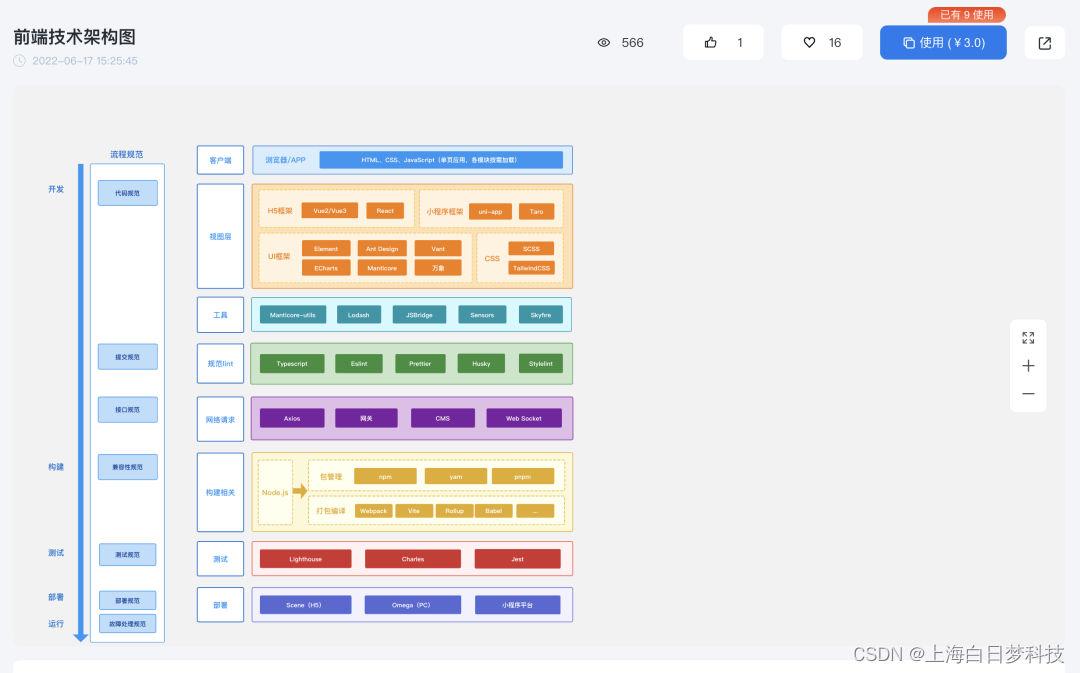Select the 接口规范 box
This screenshot has width=1080, height=673.
point(127,410)
